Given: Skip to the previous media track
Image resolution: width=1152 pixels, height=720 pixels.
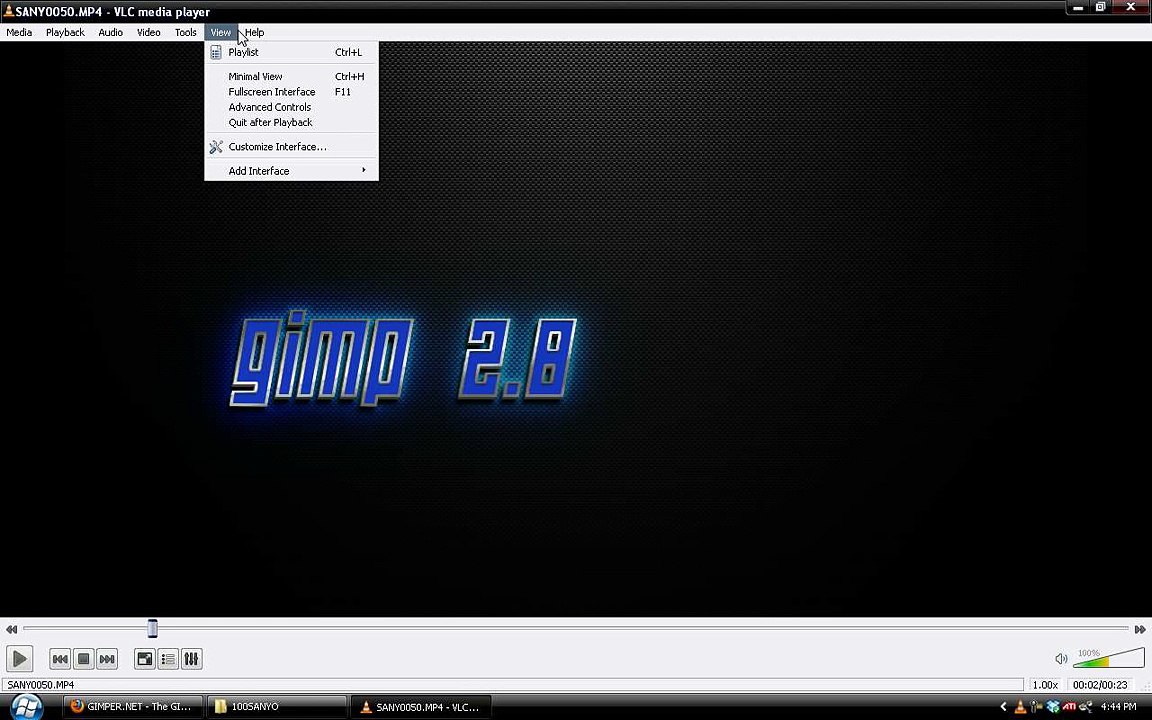Looking at the screenshot, I should 60,659.
